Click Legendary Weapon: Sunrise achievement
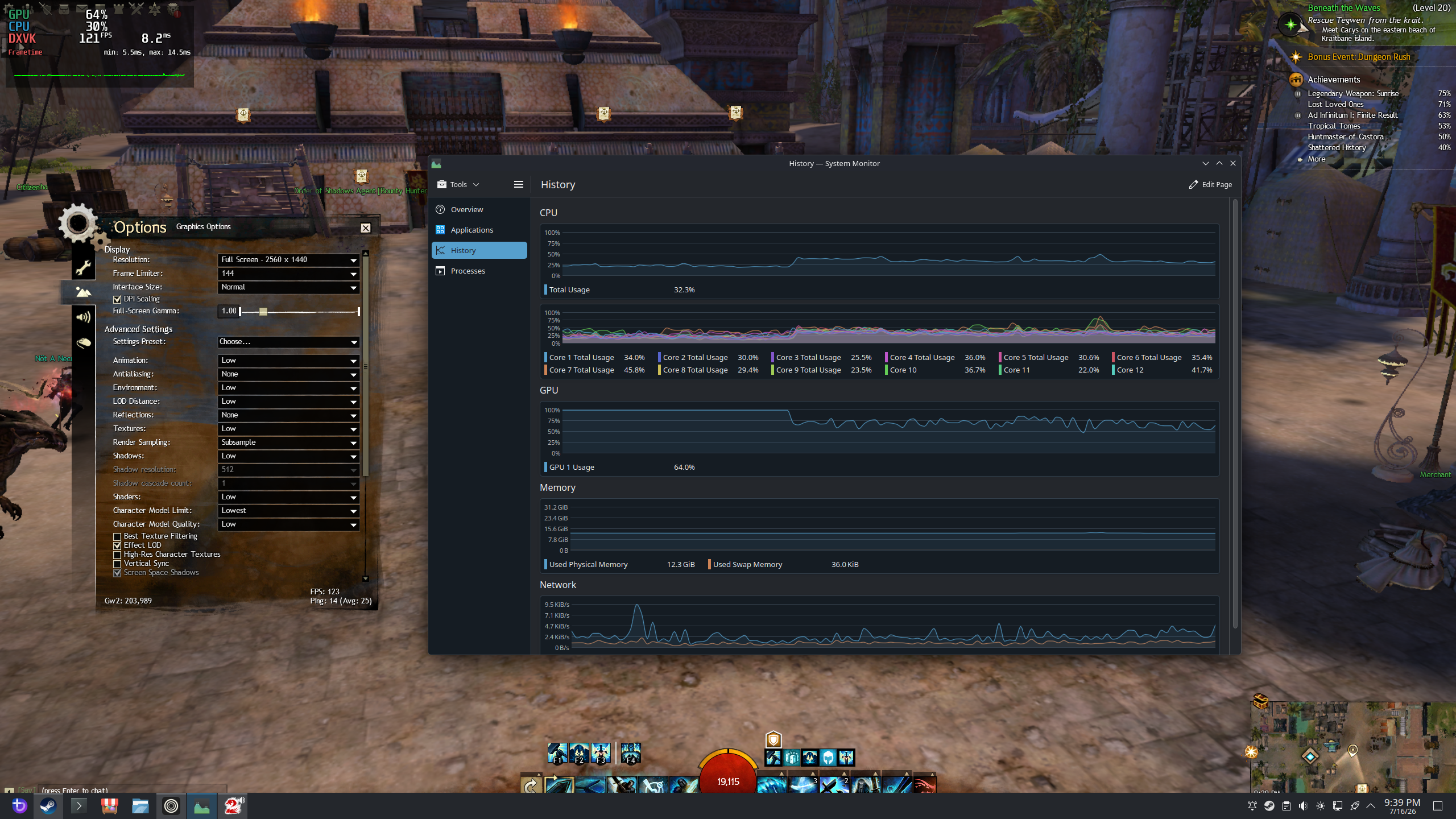1456x819 pixels. (x=1353, y=93)
